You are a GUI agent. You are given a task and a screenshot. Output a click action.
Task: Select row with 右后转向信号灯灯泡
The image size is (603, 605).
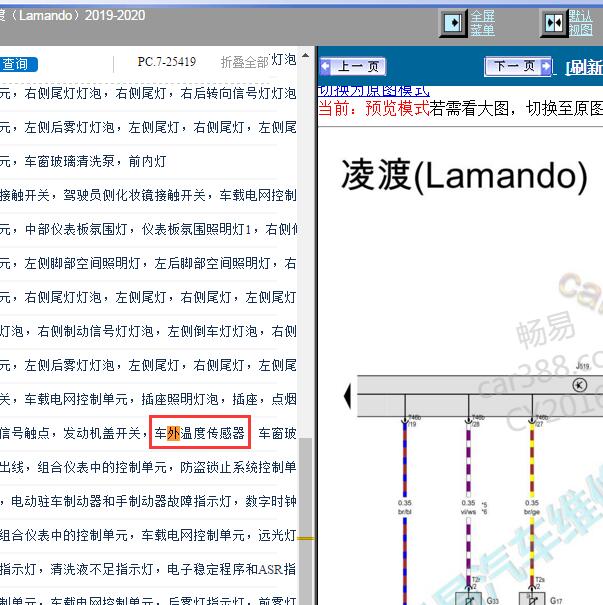point(148,93)
